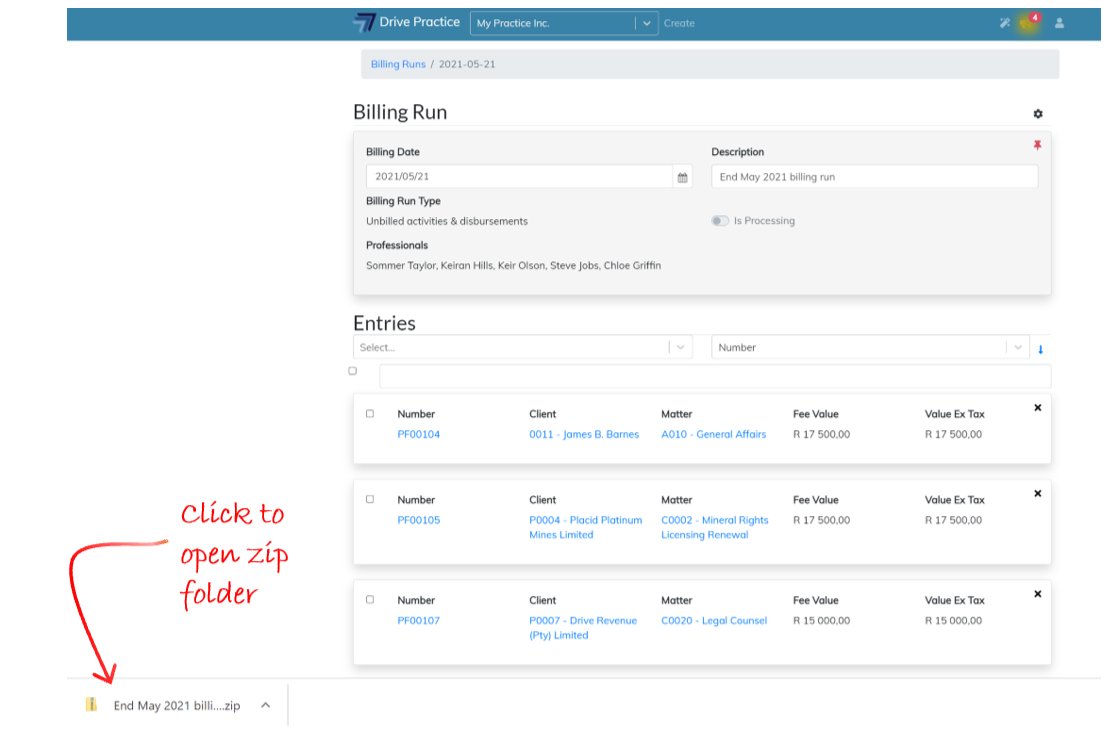
Task: Toggle the blue sort direction arrow
Action: 1040,349
